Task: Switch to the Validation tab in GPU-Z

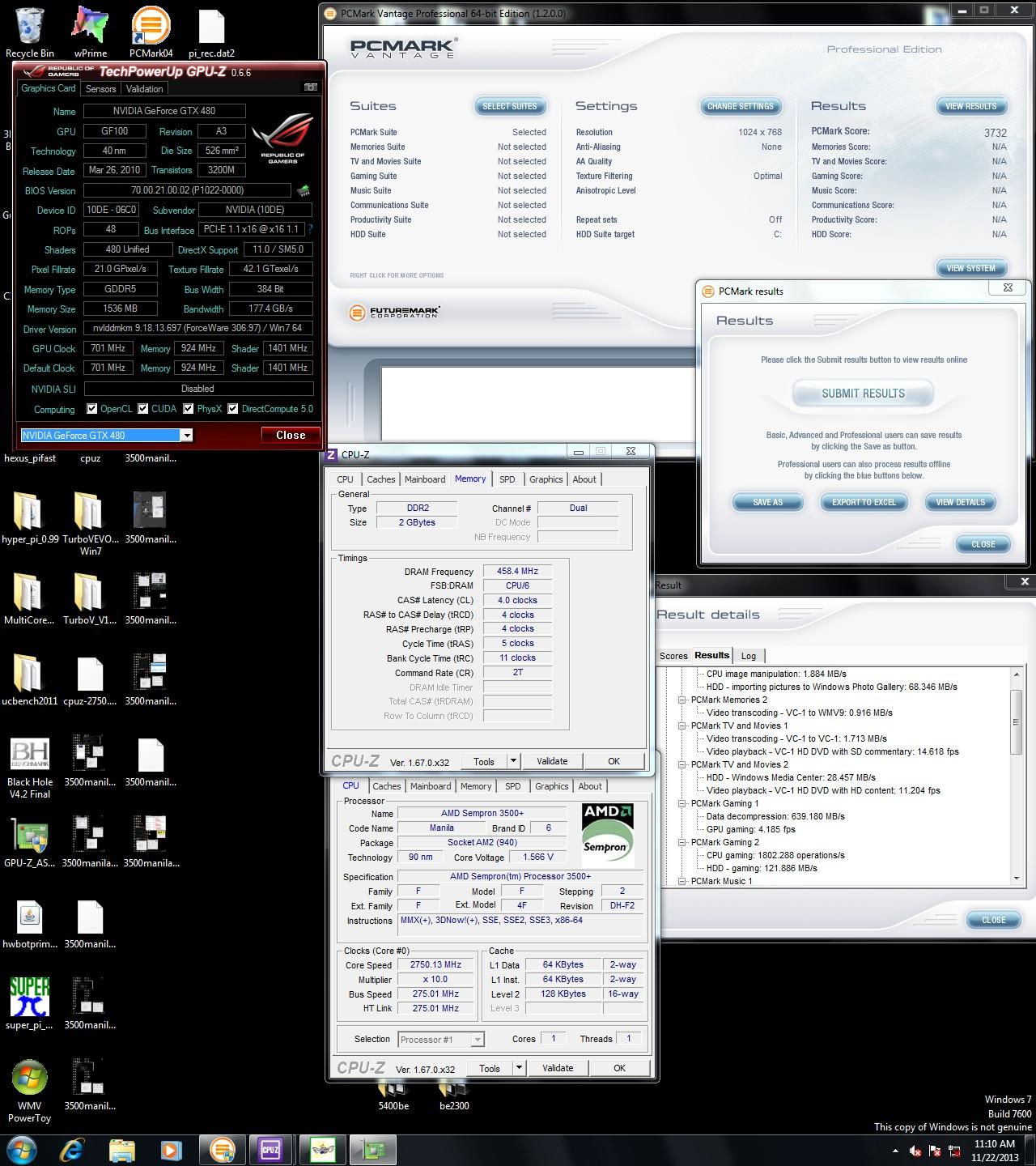Action: (145, 89)
